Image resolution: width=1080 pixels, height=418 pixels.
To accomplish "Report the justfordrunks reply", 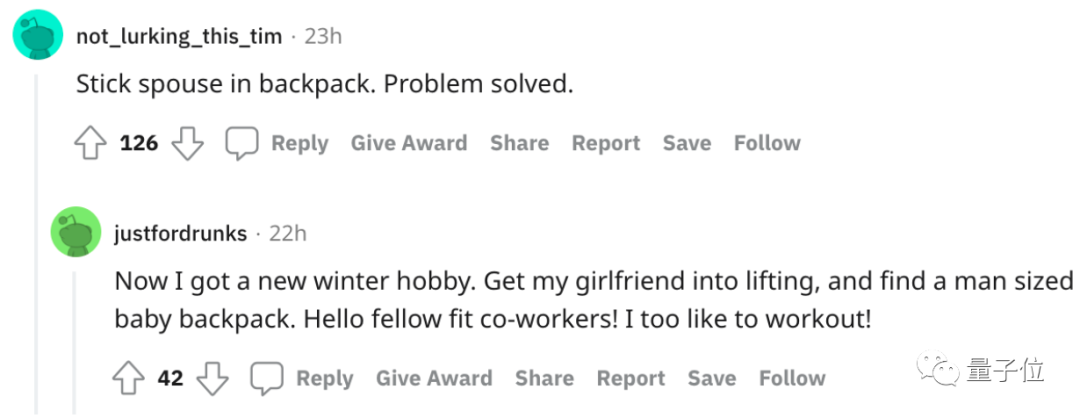I will pos(630,378).
